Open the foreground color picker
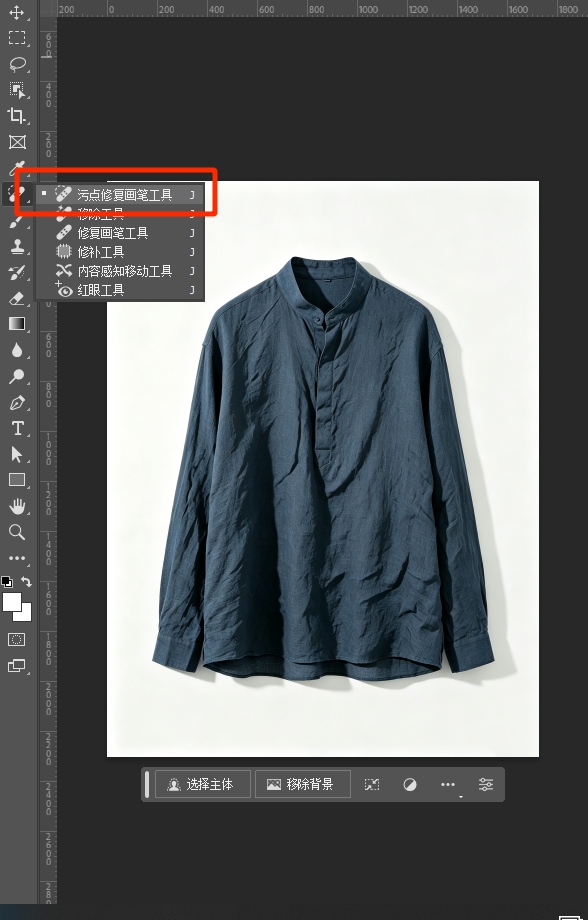Screen dimensions: 588x920 pos(11,602)
